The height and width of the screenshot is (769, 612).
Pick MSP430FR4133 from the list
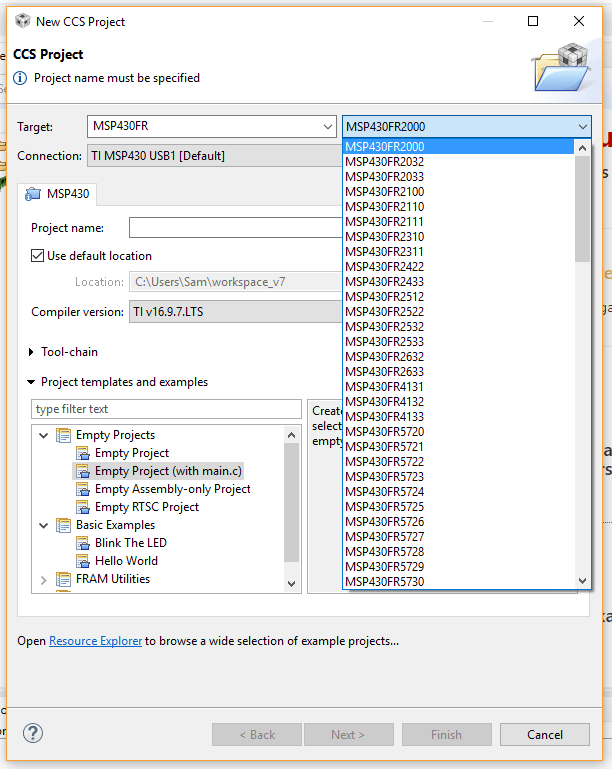click(459, 416)
